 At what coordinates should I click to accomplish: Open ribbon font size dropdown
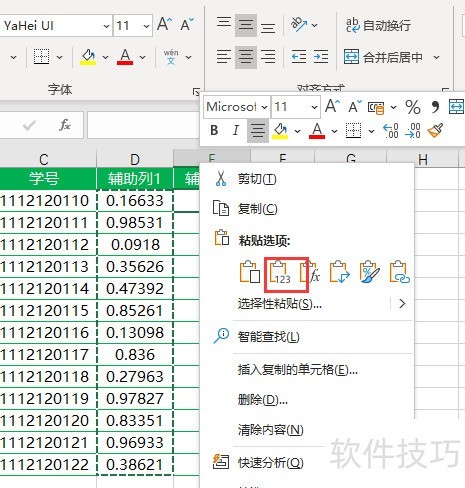[146, 26]
